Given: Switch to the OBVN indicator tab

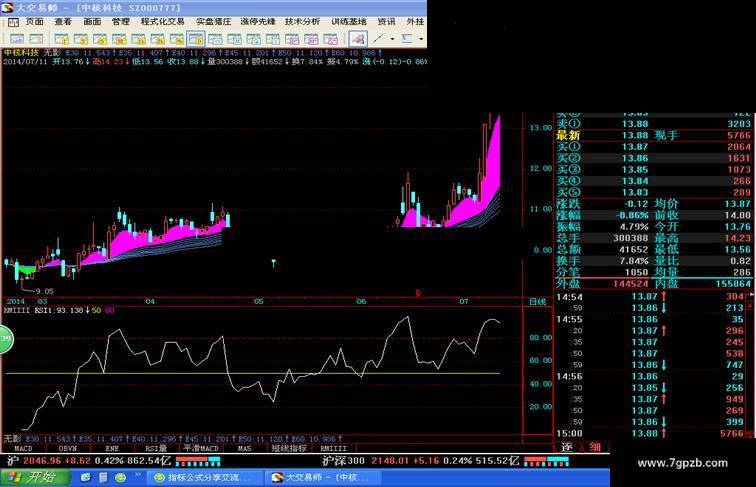Looking at the screenshot, I should click(68, 448).
